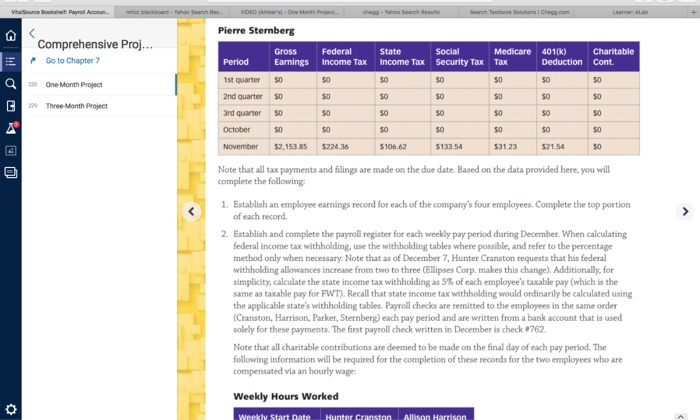This screenshot has width=700, height=420.
Task: Open the Figures image icon in the sidebar
Action: click(11, 150)
